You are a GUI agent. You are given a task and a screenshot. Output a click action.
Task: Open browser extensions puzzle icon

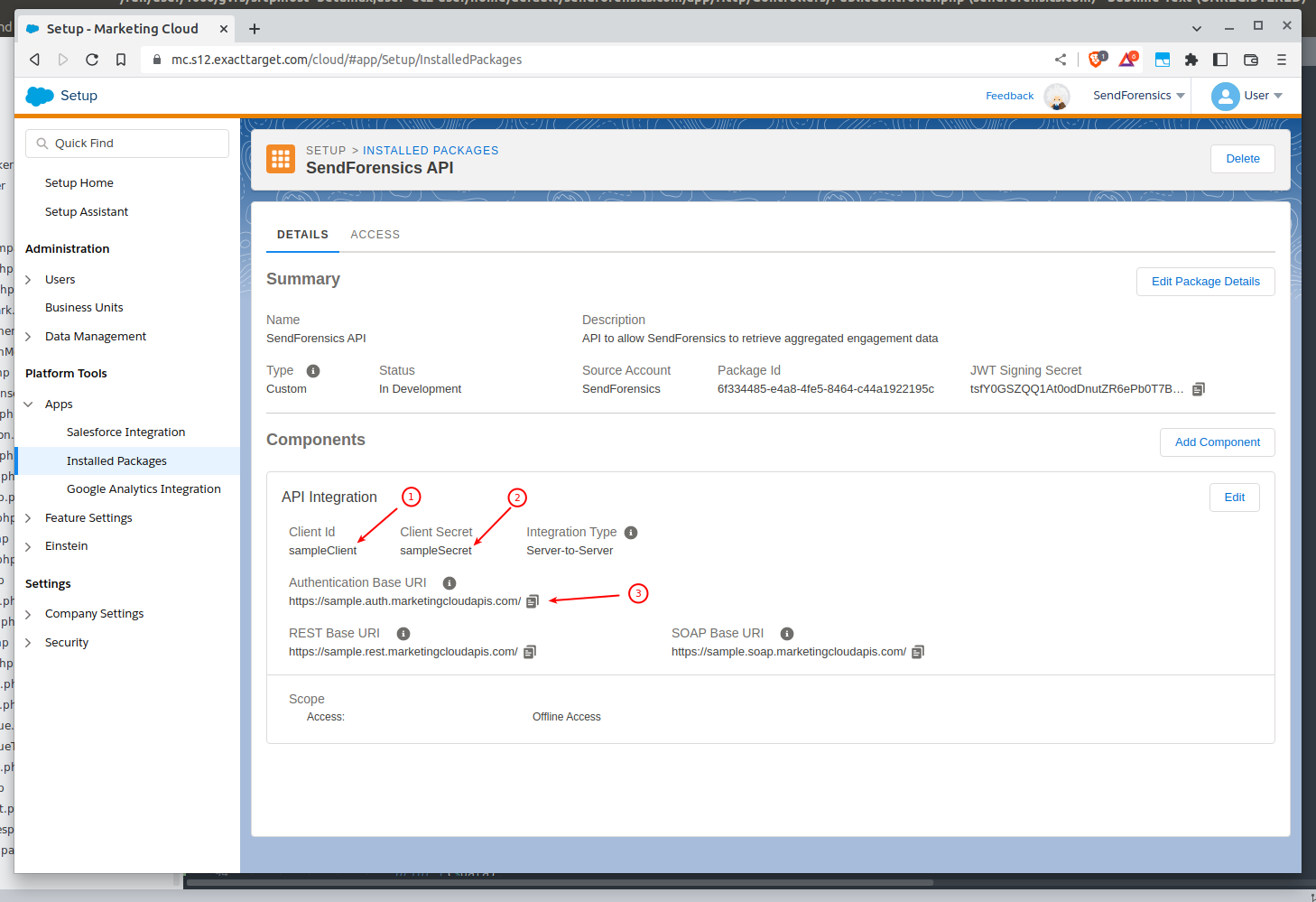coord(1191,60)
